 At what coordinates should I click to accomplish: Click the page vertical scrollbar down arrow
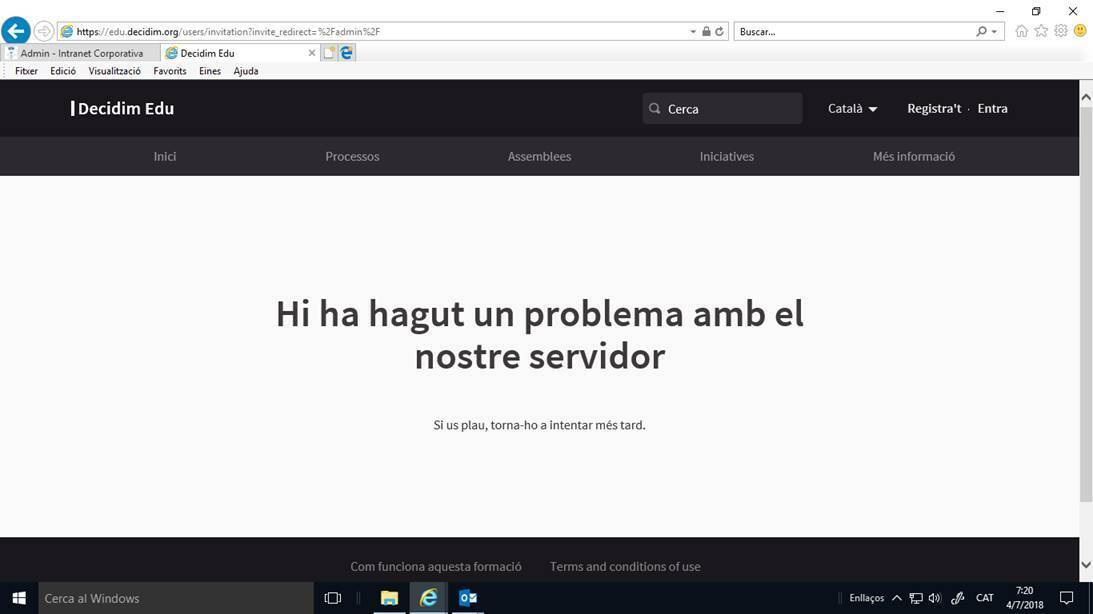pos(1086,565)
